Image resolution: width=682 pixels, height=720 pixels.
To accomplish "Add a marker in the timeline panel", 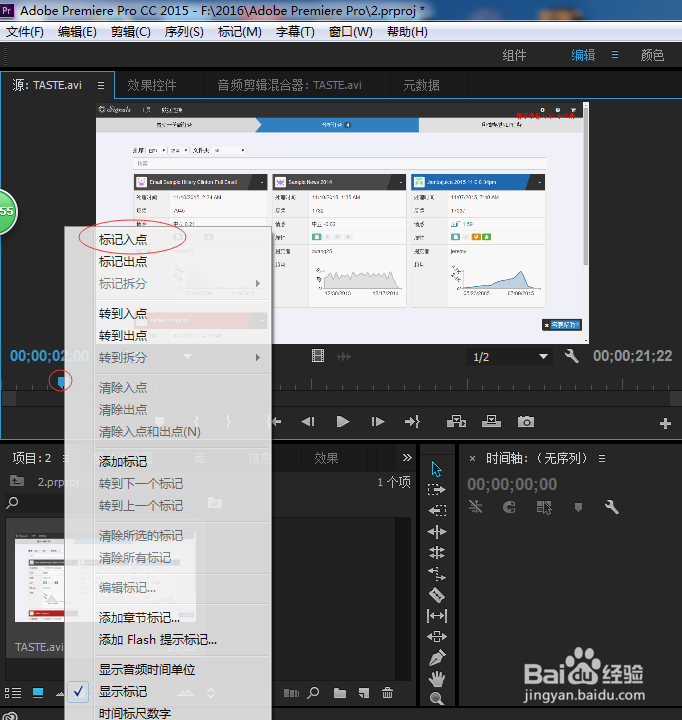I will pos(578,507).
